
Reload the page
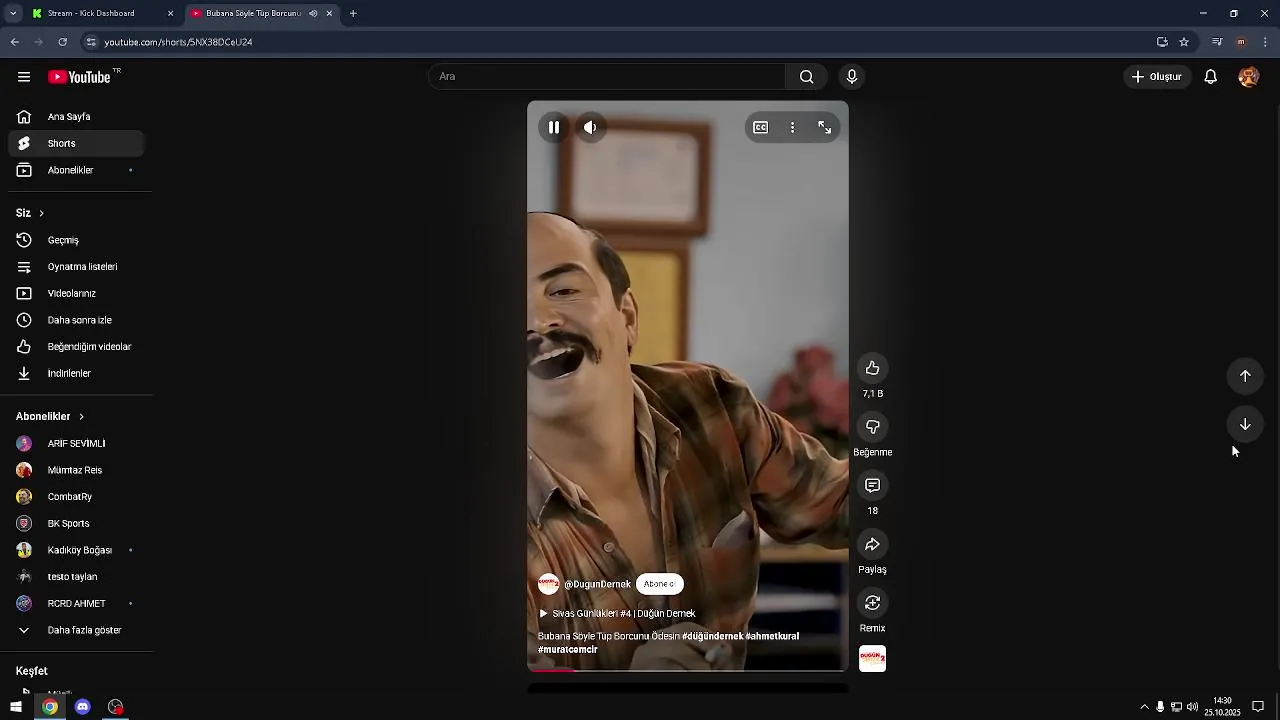tap(62, 42)
